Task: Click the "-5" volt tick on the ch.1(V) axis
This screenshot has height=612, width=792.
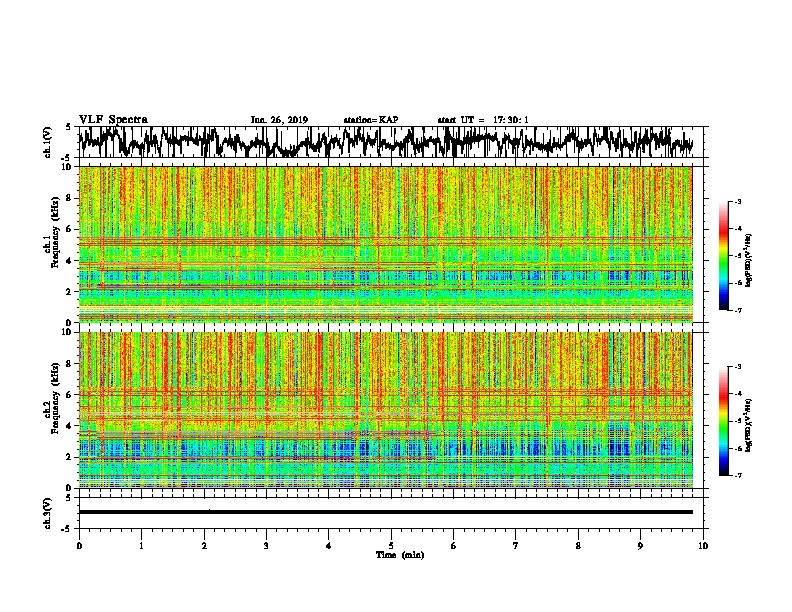Action: coord(67,158)
